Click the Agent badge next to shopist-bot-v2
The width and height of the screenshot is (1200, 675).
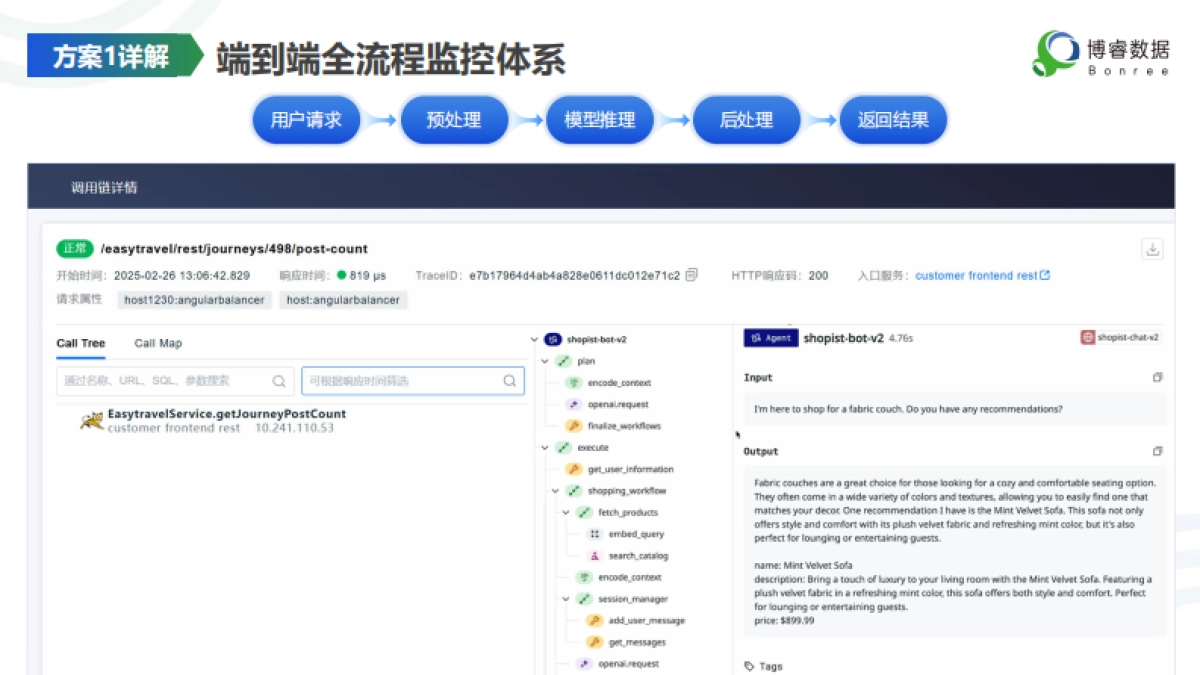point(768,338)
